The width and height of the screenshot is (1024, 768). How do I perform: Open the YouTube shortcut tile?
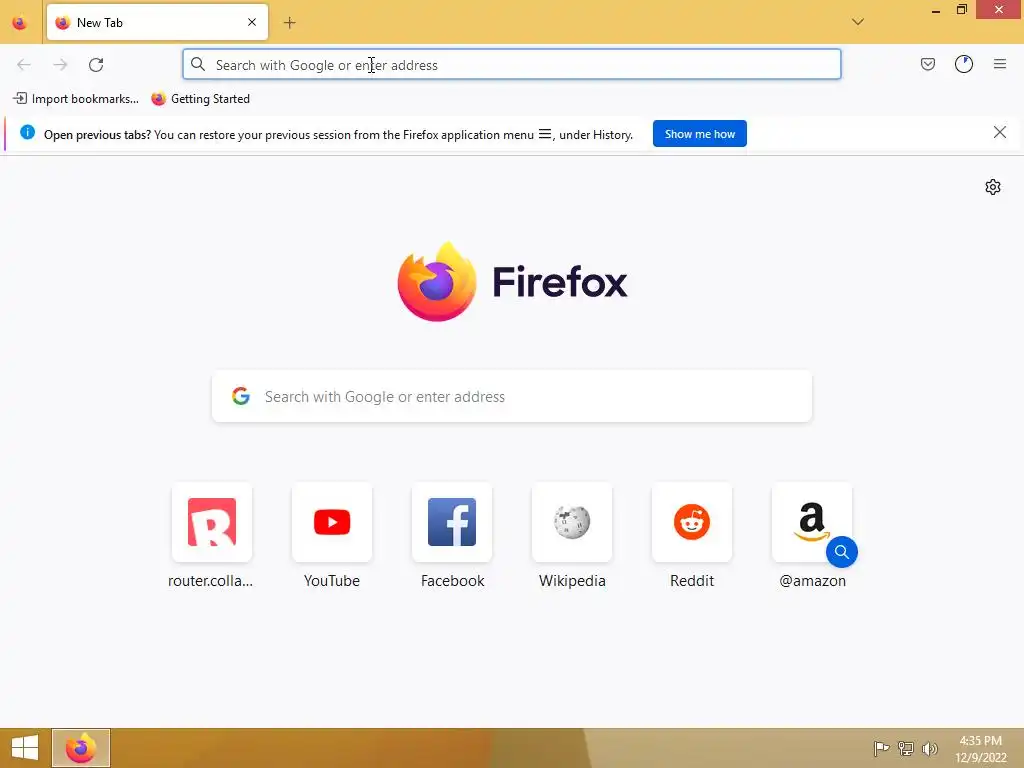tap(332, 522)
